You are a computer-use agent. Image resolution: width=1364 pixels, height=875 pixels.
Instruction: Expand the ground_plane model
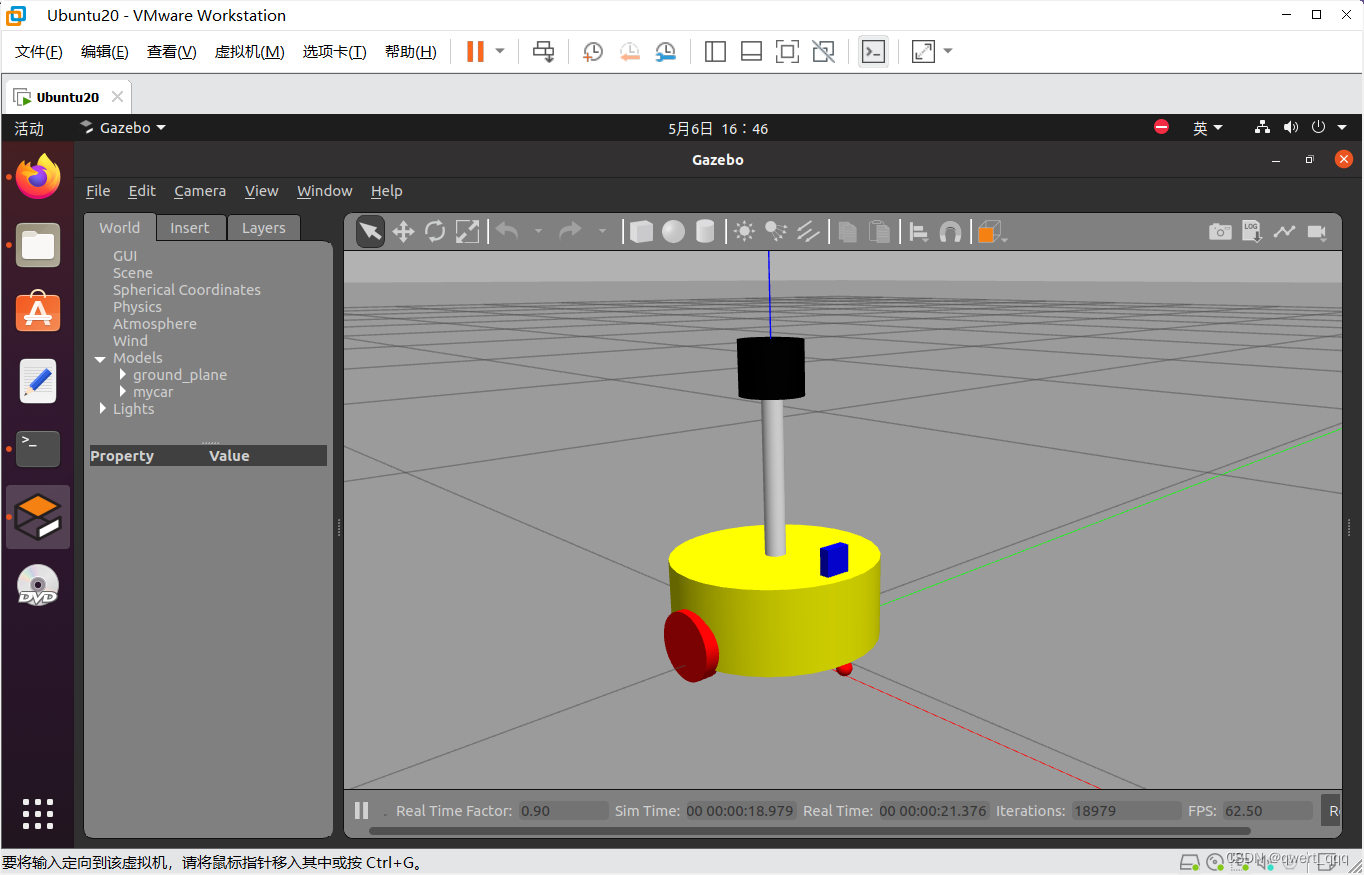coord(122,375)
